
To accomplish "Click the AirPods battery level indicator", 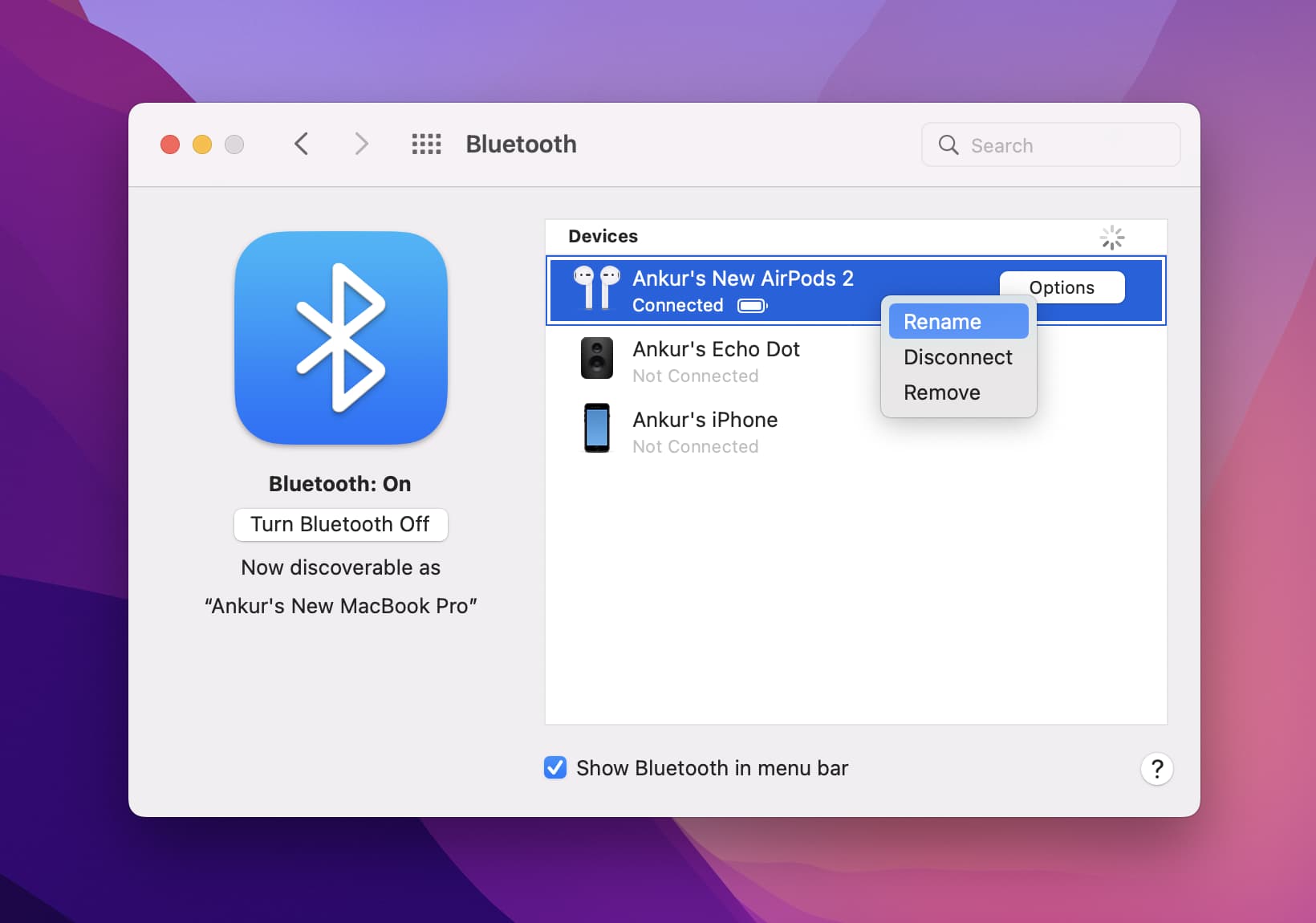I will coord(753,306).
